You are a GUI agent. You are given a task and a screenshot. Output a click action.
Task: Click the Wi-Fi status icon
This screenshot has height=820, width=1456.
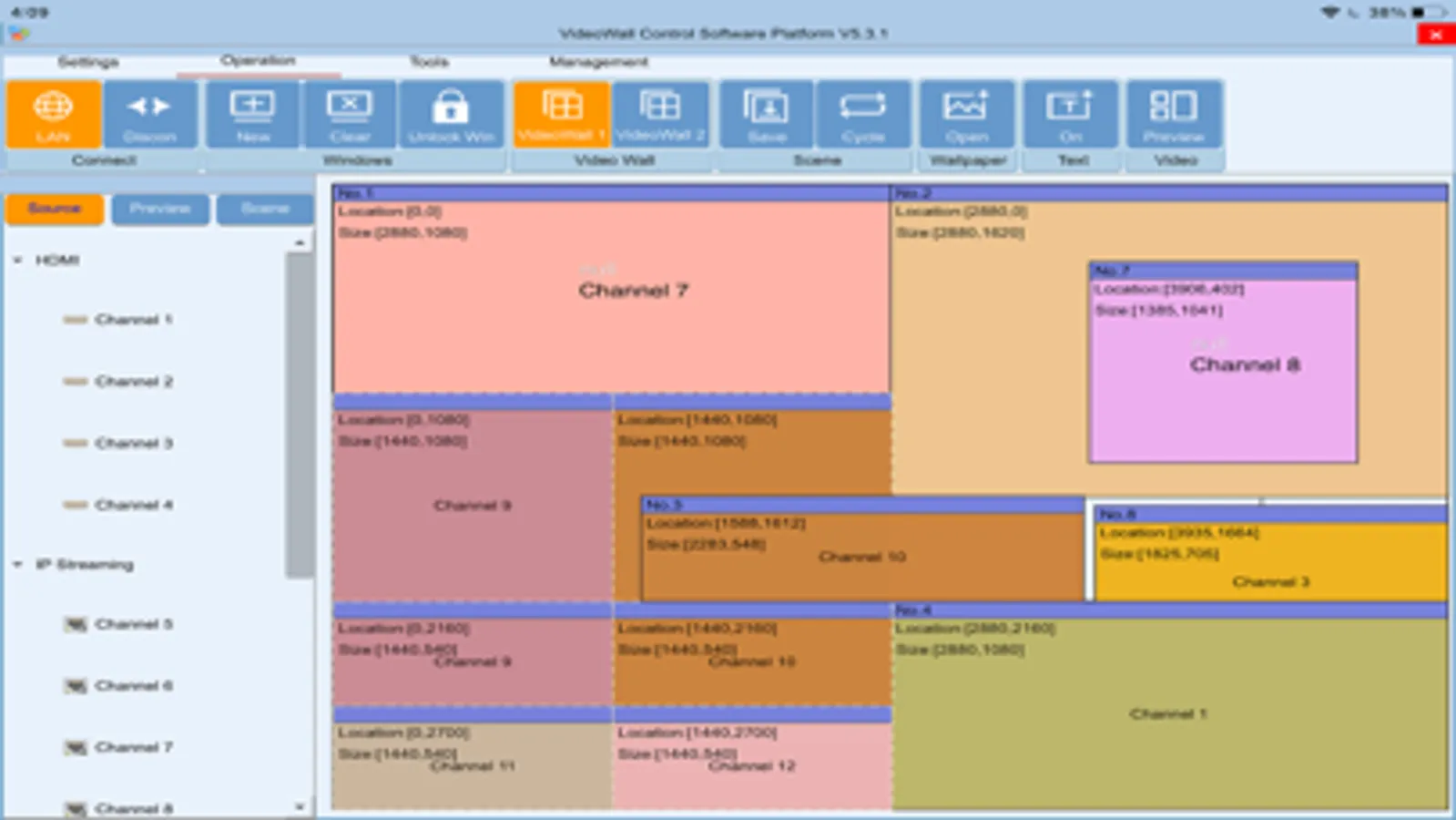point(1330,12)
